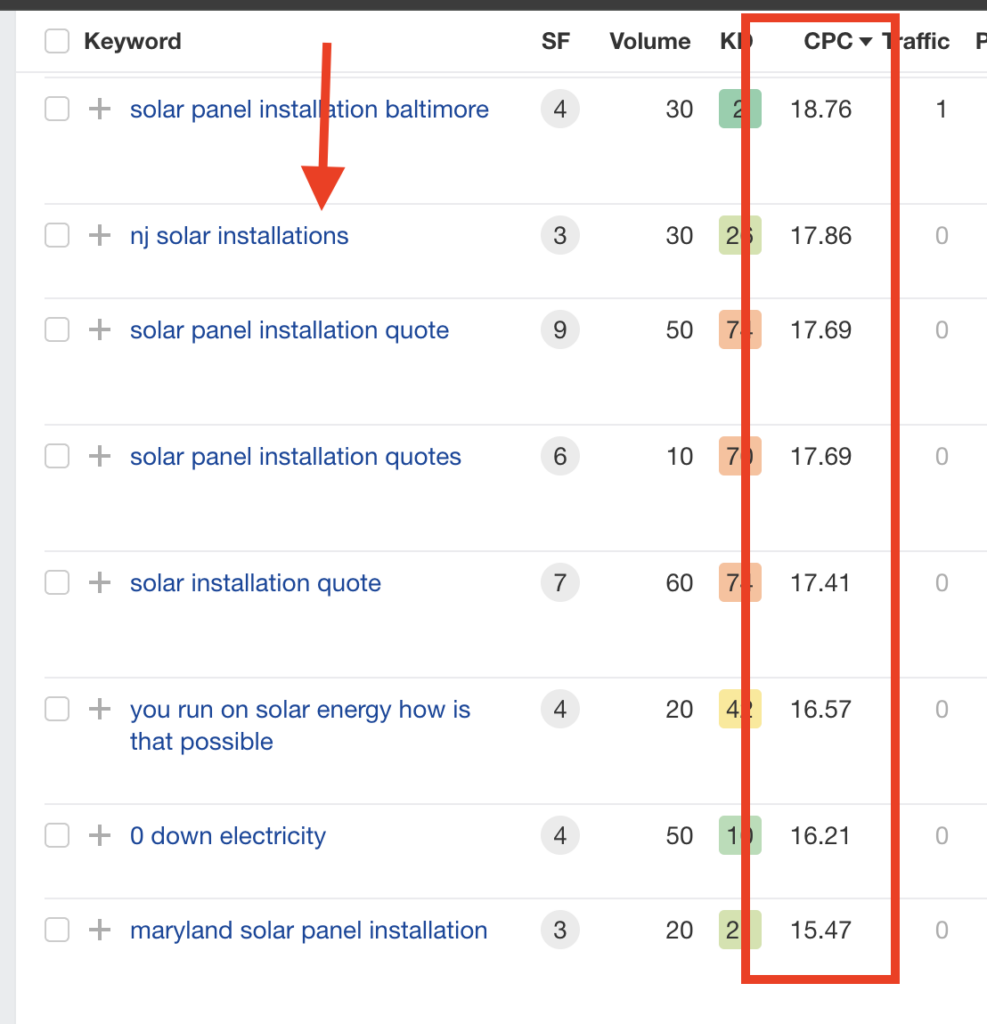
Task: Click the plus icon for solar installation quote
Action: tap(98, 582)
